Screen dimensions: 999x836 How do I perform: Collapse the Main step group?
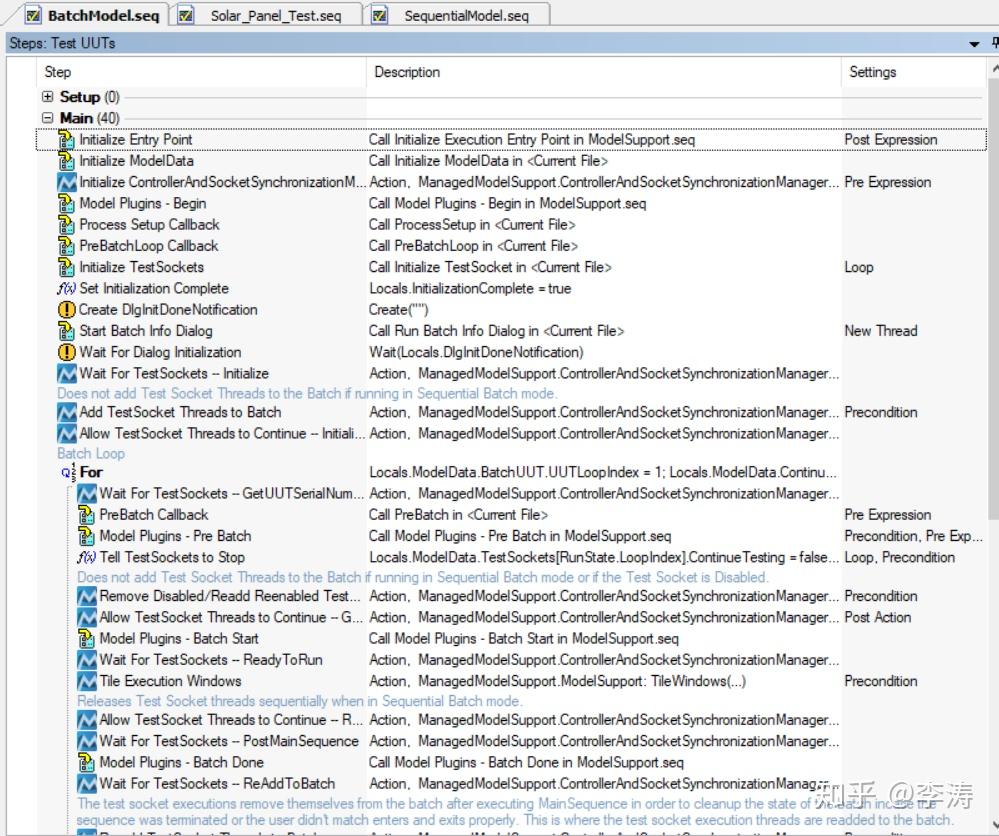coord(47,118)
